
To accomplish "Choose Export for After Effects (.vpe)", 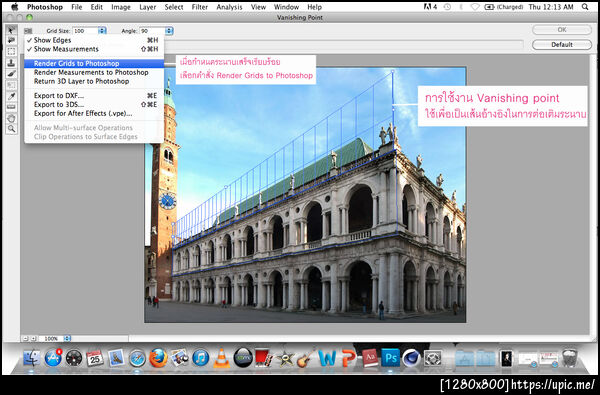I will [94, 113].
